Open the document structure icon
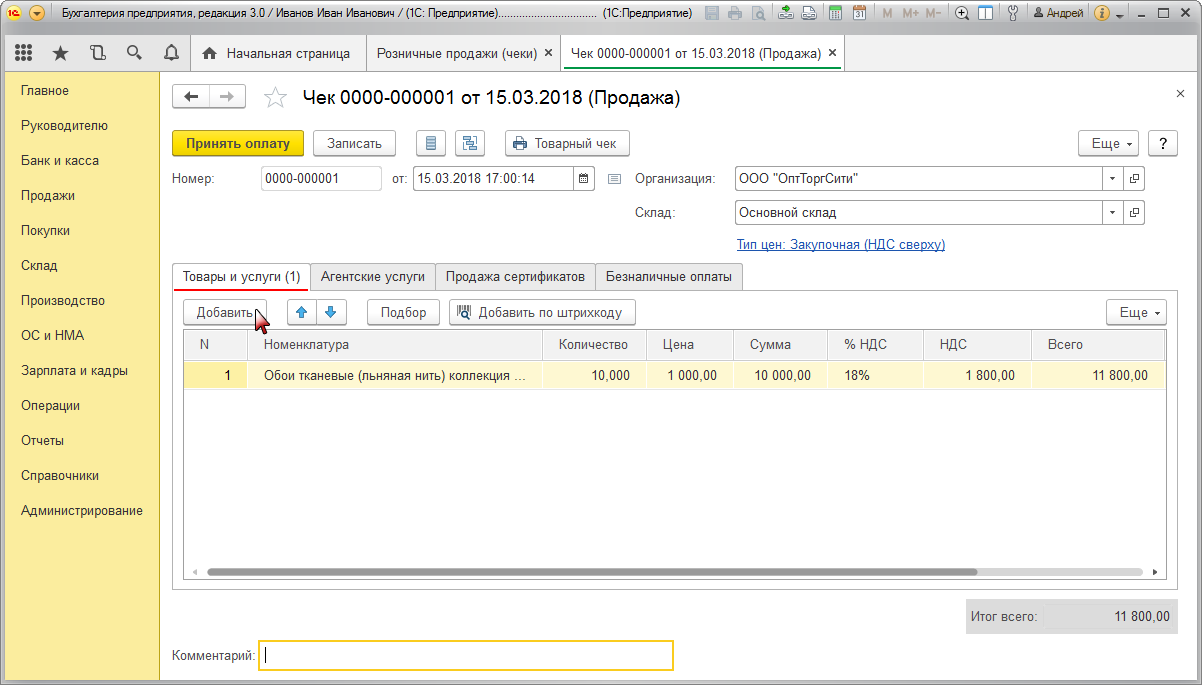The width and height of the screenshot is (1202, 685). [x=470, y=143]
